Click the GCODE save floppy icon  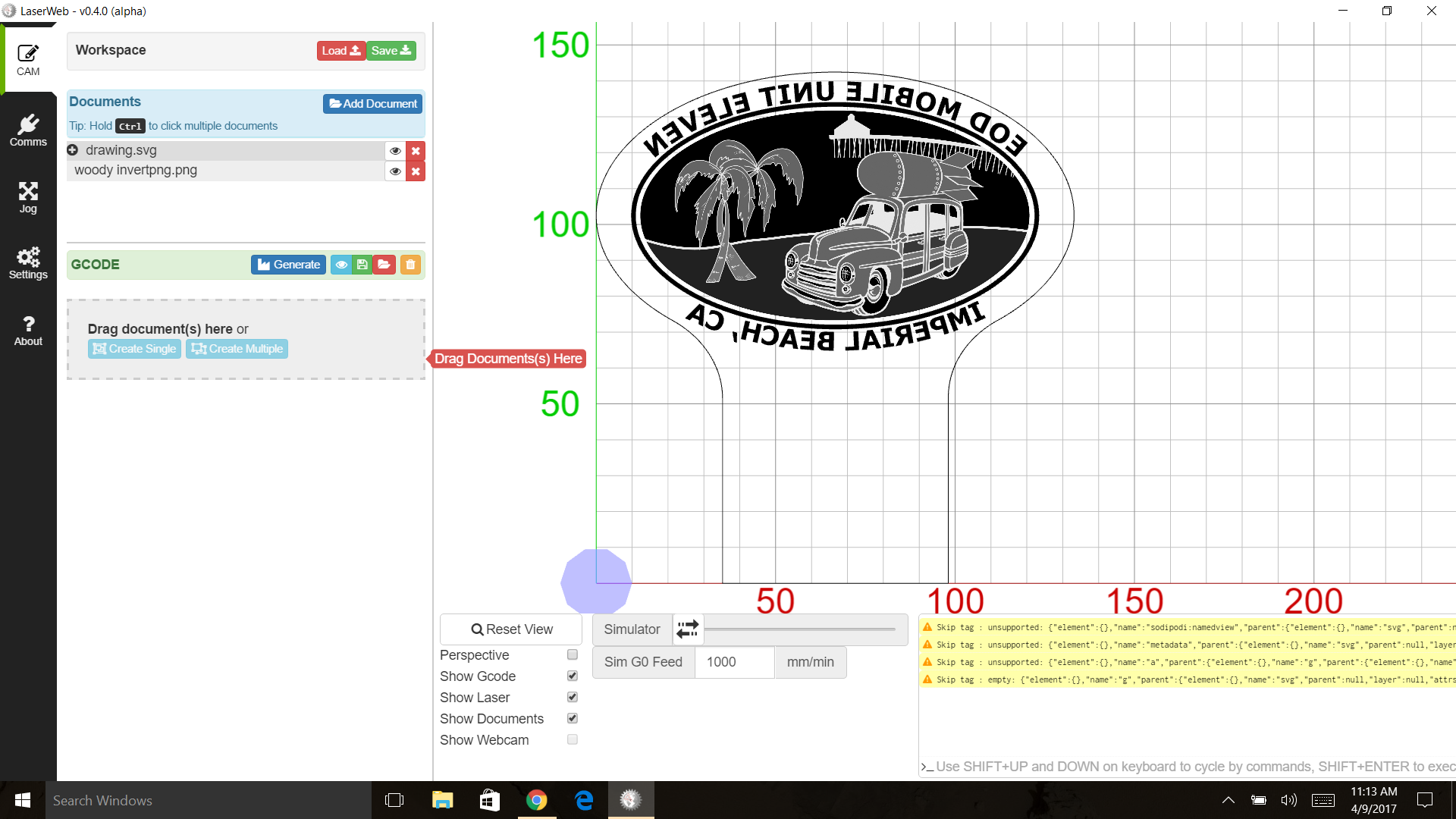[x=362, y=265]
